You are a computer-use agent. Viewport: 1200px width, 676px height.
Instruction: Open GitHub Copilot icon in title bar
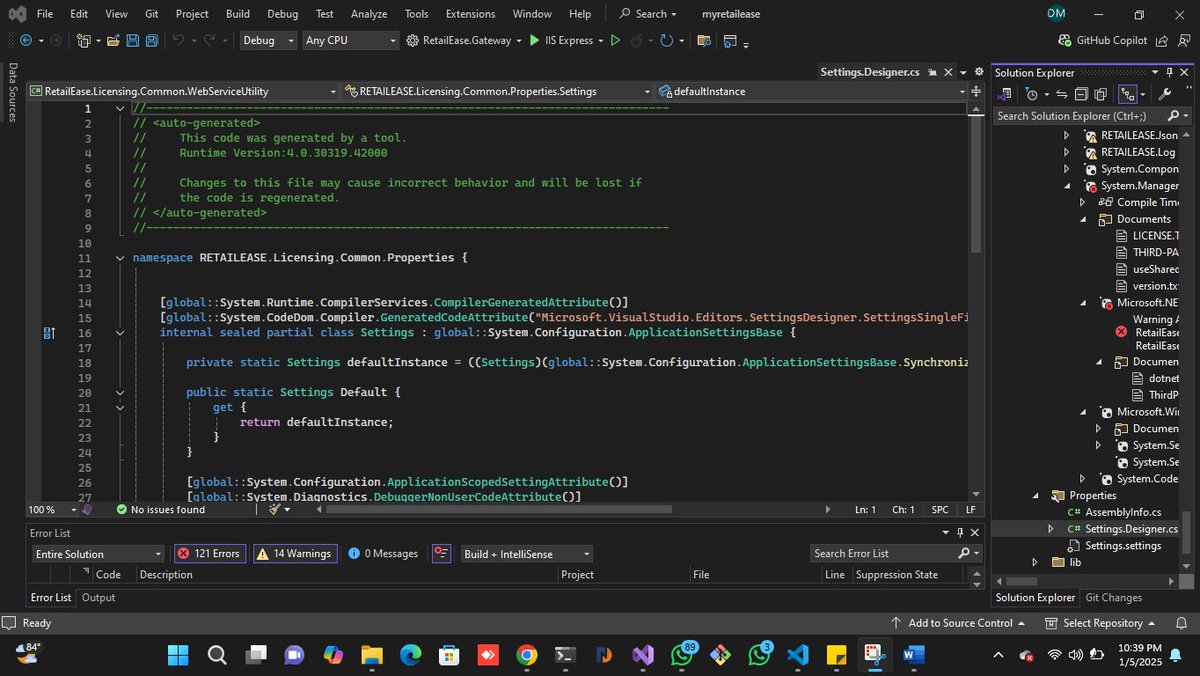[1065, 41]
